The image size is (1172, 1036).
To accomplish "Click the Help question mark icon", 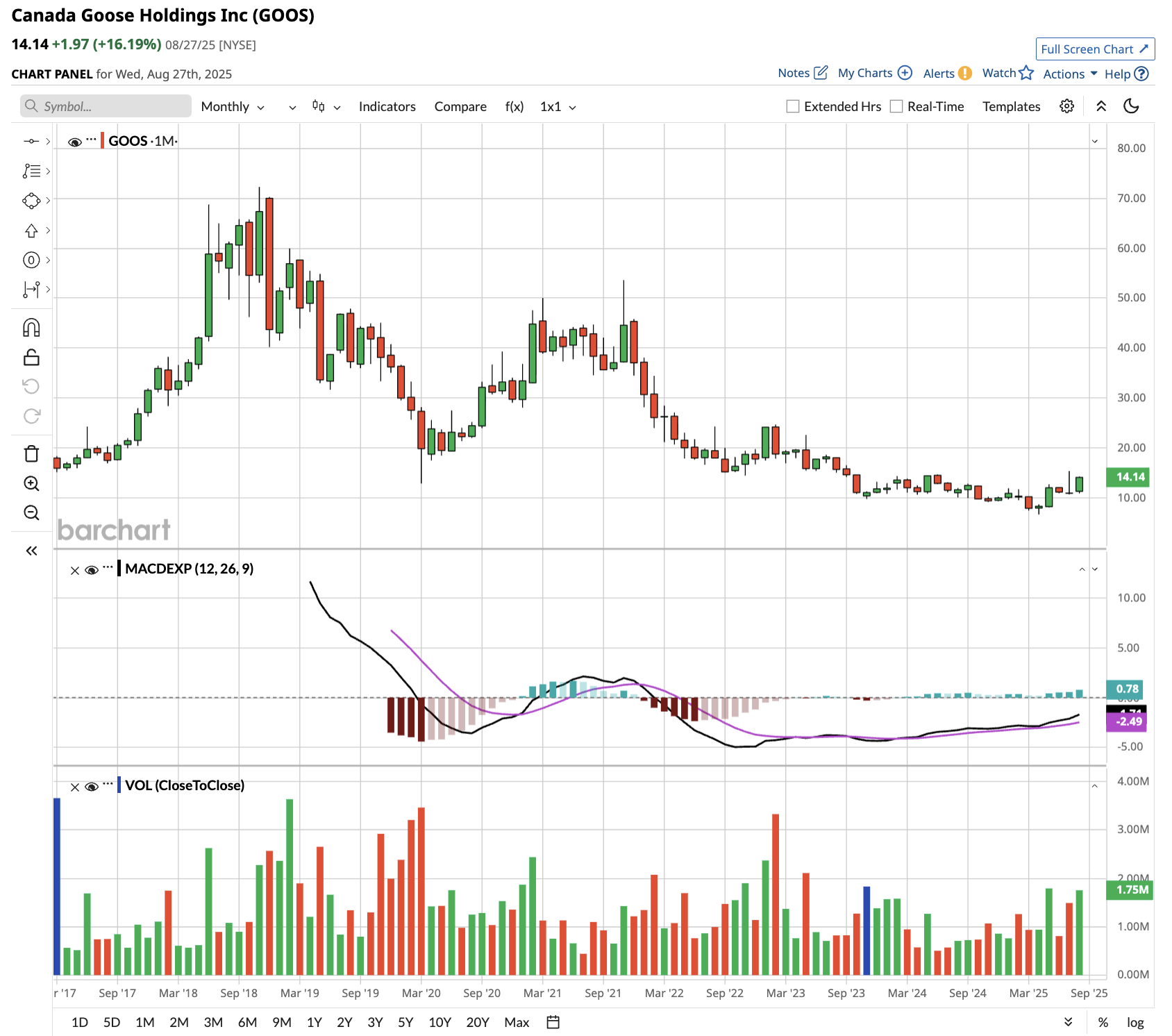I will 1141,74.
